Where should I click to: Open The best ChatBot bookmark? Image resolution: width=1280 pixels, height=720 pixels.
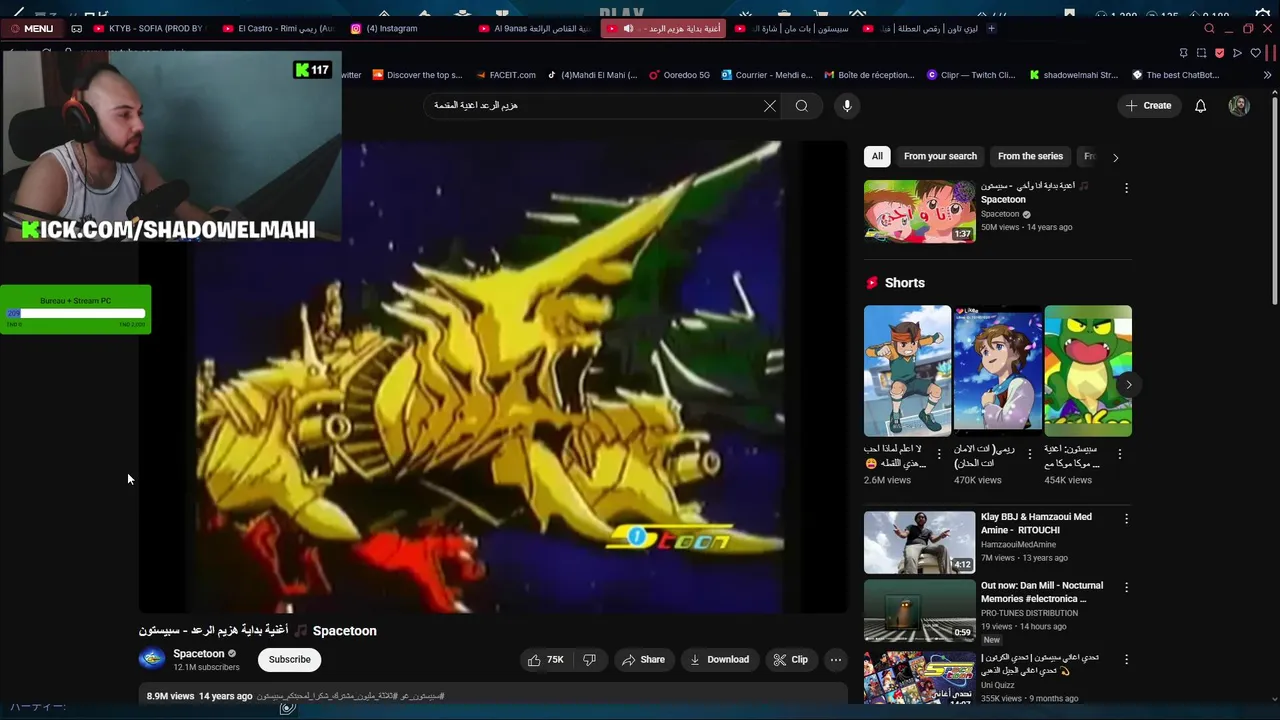1176,75
